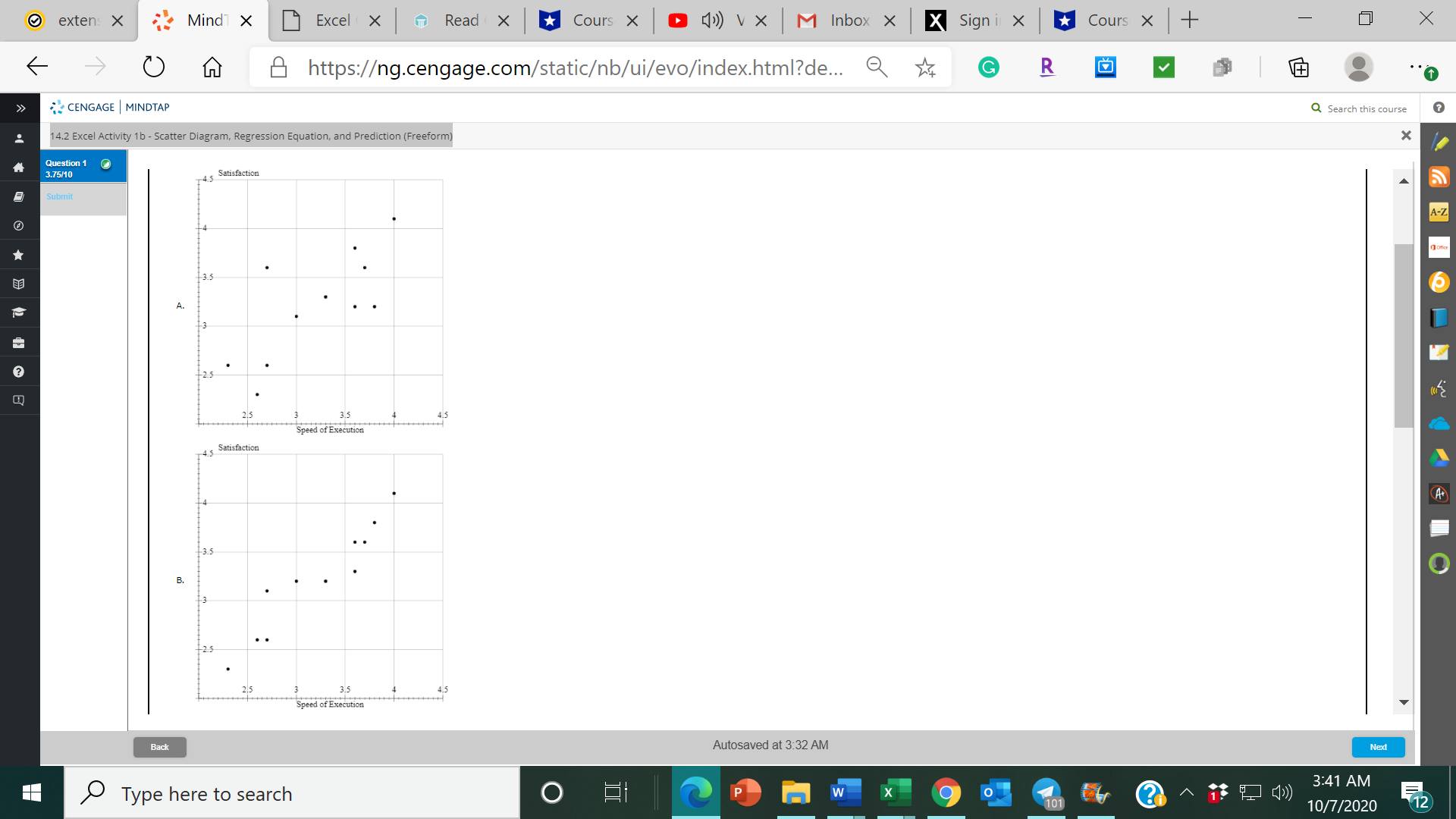
Task: Open Google Drive from the MindTap app dock
Action: point(1439,457)
